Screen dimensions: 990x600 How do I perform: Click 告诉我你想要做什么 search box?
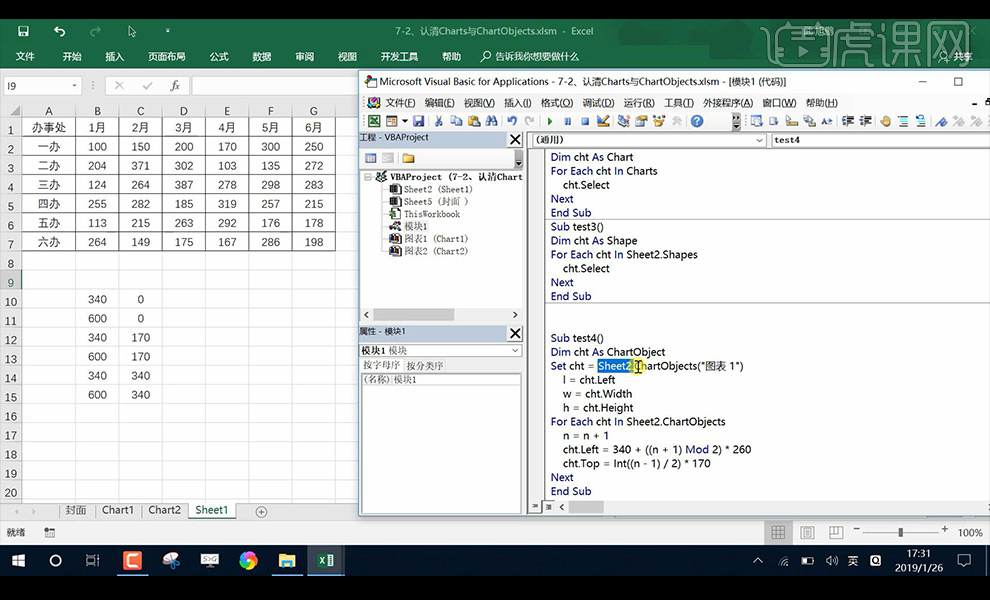[530, 57]
